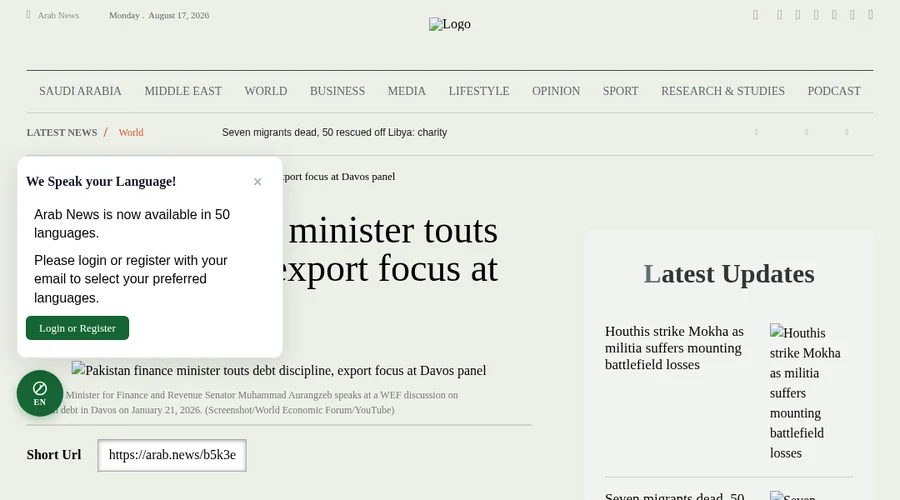The height and width of the screenshot is (500, 900).
Task: Click the 'Arab News is now available in 50 languages' text
Action: [132, 224]
